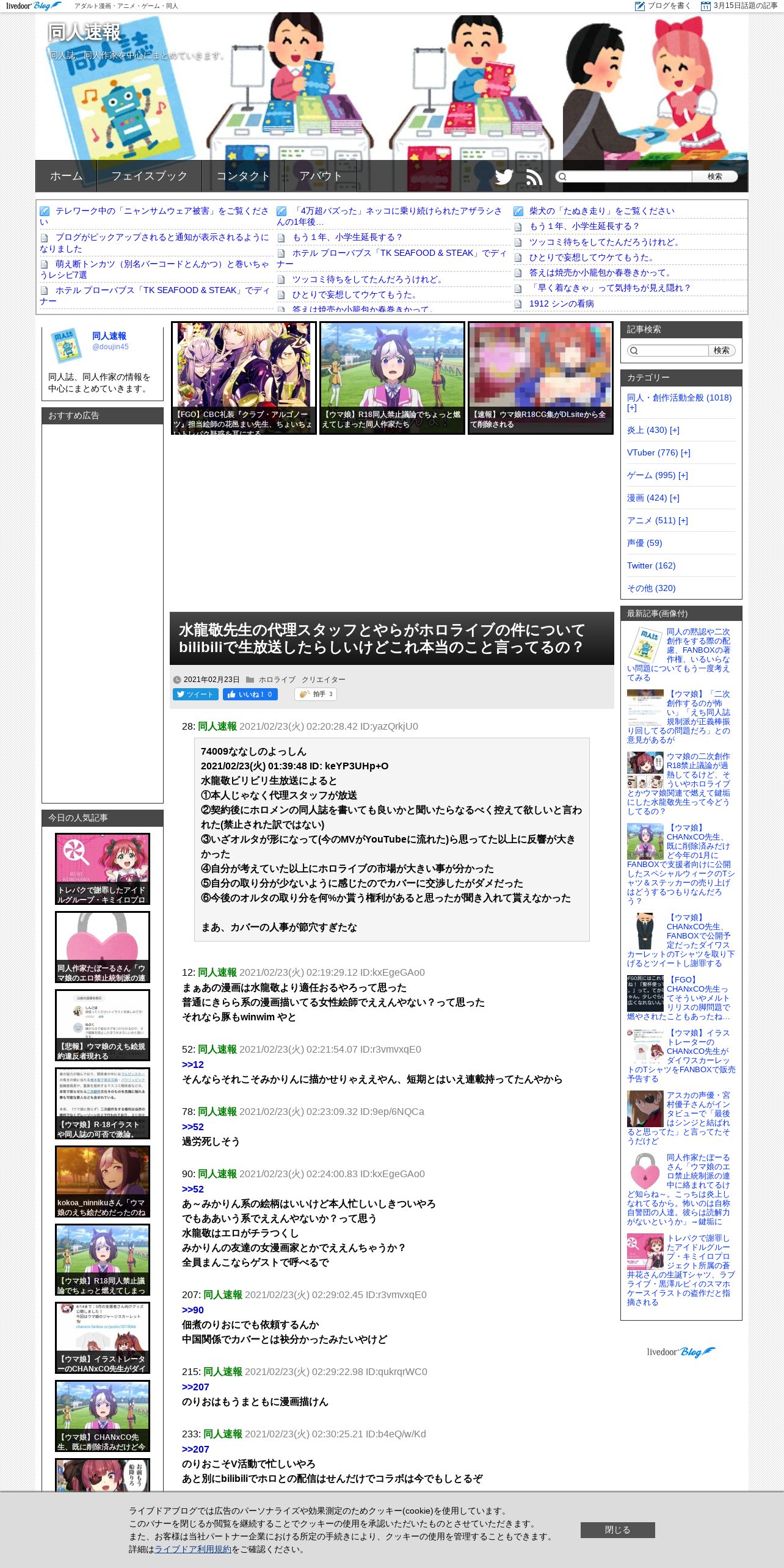Viewport: 784px width, 1568px height.
Task: Open the Twitter bird icon in navbar
Action: 504,176
